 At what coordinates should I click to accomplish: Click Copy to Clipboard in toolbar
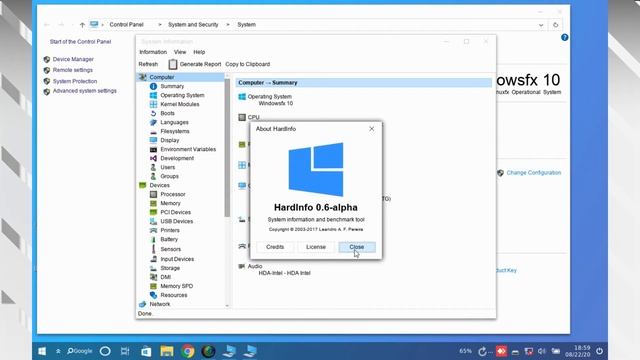[x=247, y=64]
